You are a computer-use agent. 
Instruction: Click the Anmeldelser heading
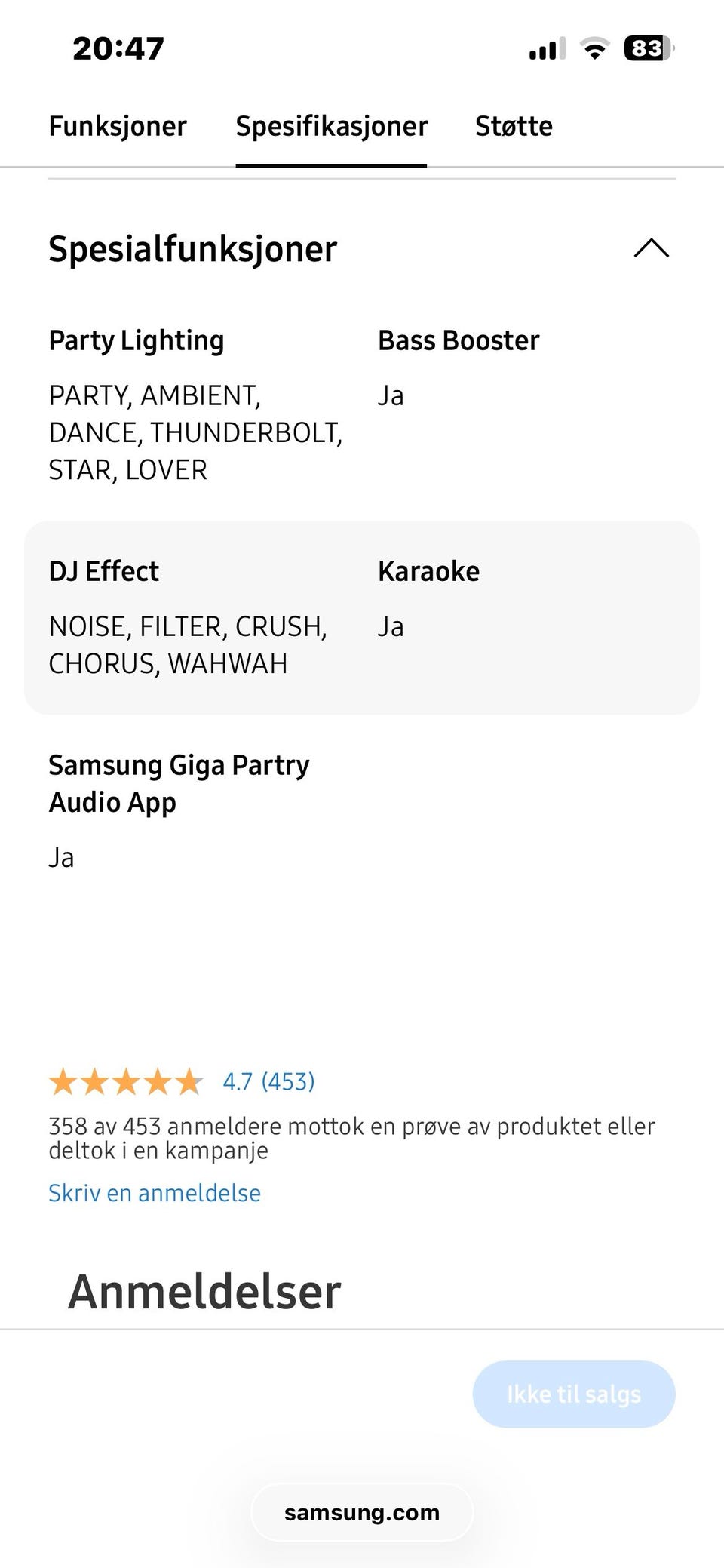click(204, 1291)
